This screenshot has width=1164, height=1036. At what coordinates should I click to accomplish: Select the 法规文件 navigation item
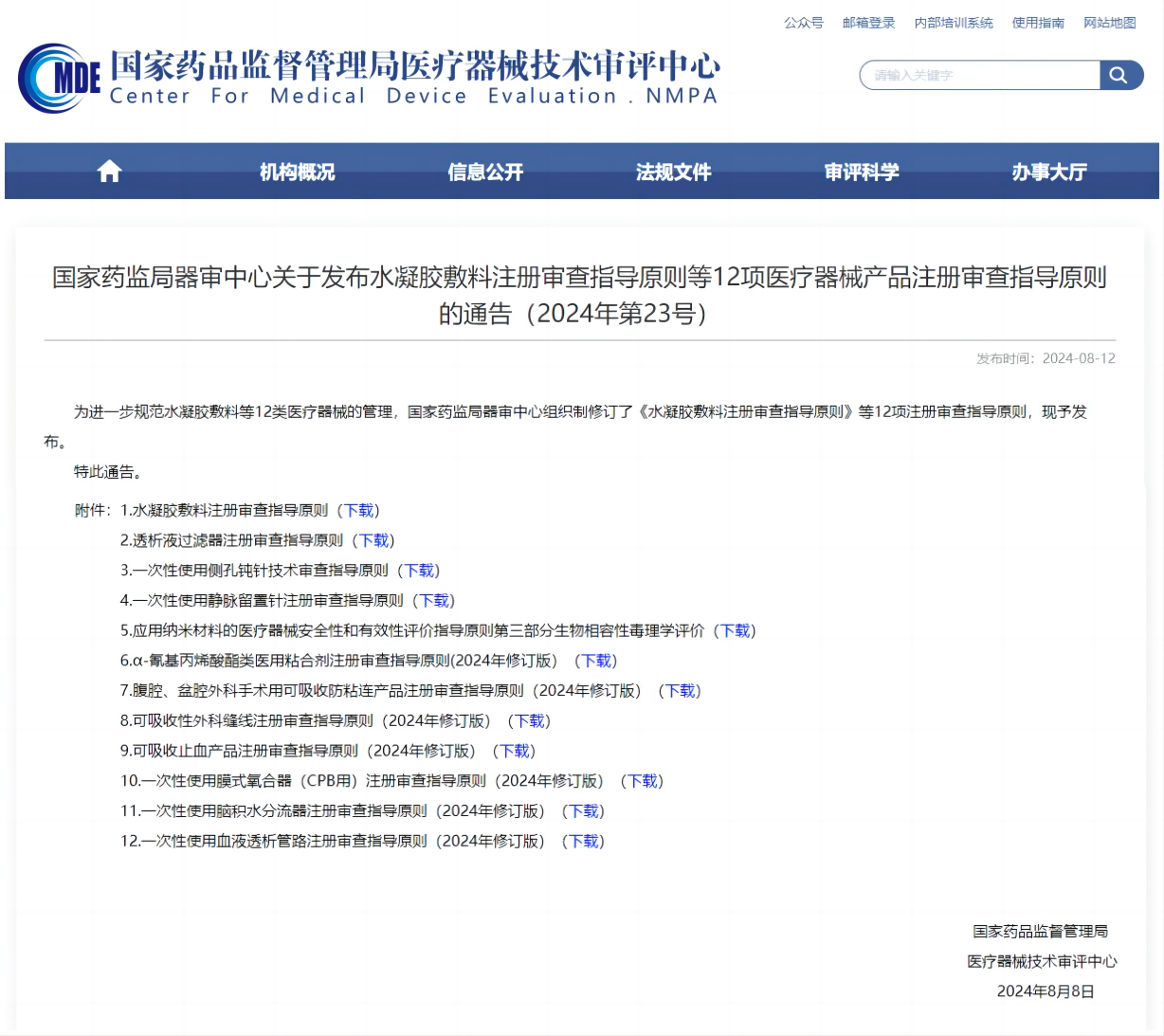pyautogui.click(x=673, y=172)
